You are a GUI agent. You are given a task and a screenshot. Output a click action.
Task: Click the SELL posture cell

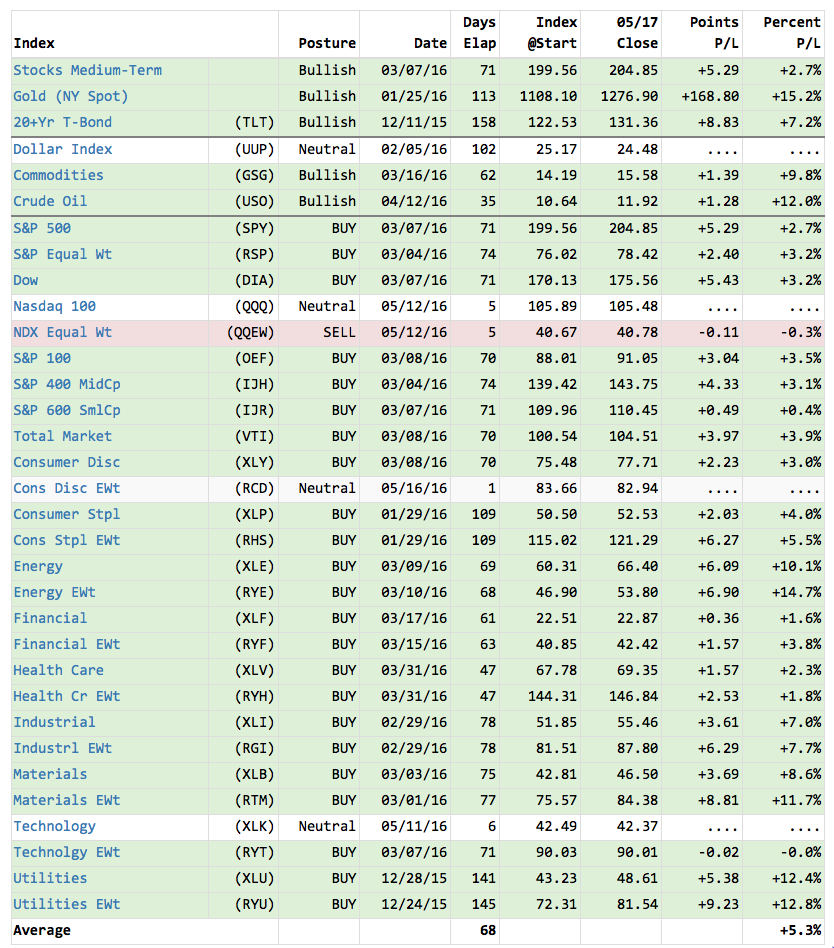(x=338, y=332)
